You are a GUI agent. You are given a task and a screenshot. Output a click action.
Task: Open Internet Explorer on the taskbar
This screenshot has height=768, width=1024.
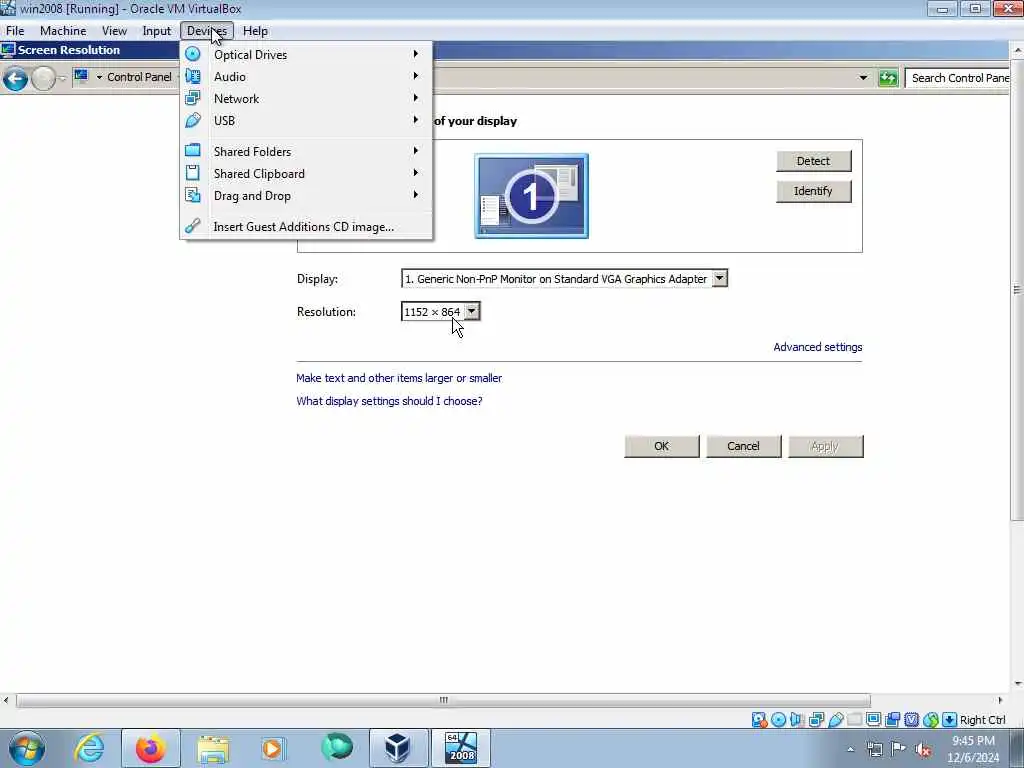(x=89, y=748)
